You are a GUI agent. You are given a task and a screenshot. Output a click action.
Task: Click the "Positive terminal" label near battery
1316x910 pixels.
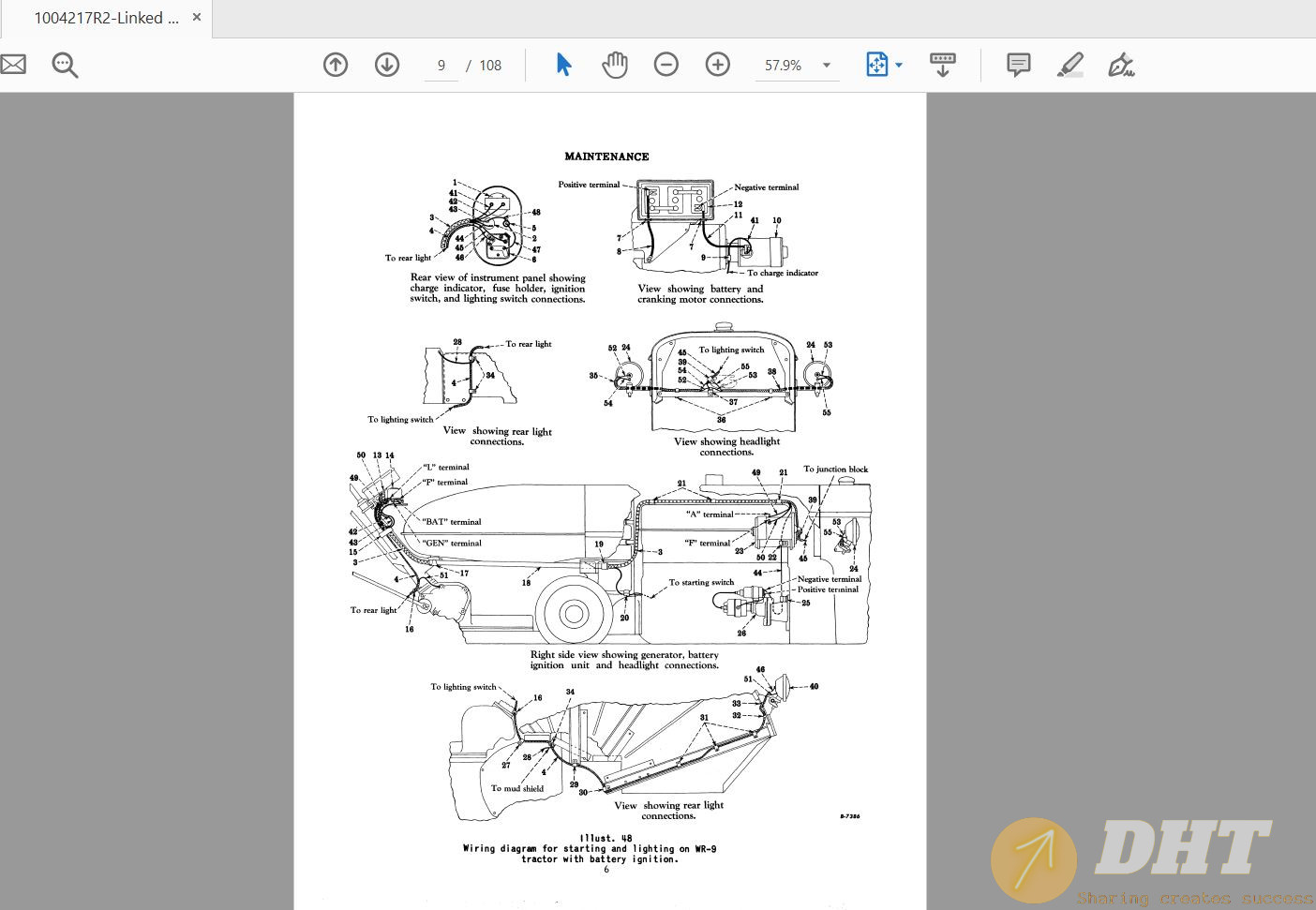[589, 185]
